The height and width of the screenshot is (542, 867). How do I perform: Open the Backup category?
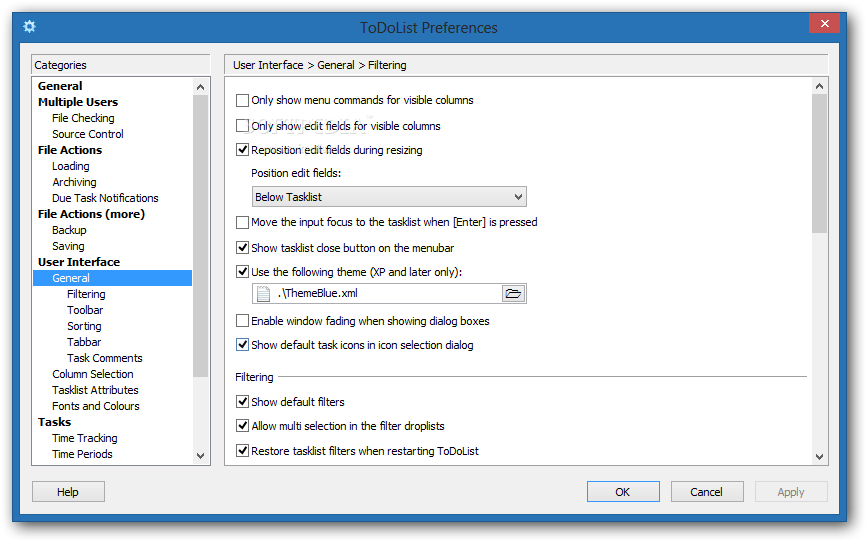pyautogui.click(x=69, y=231)
